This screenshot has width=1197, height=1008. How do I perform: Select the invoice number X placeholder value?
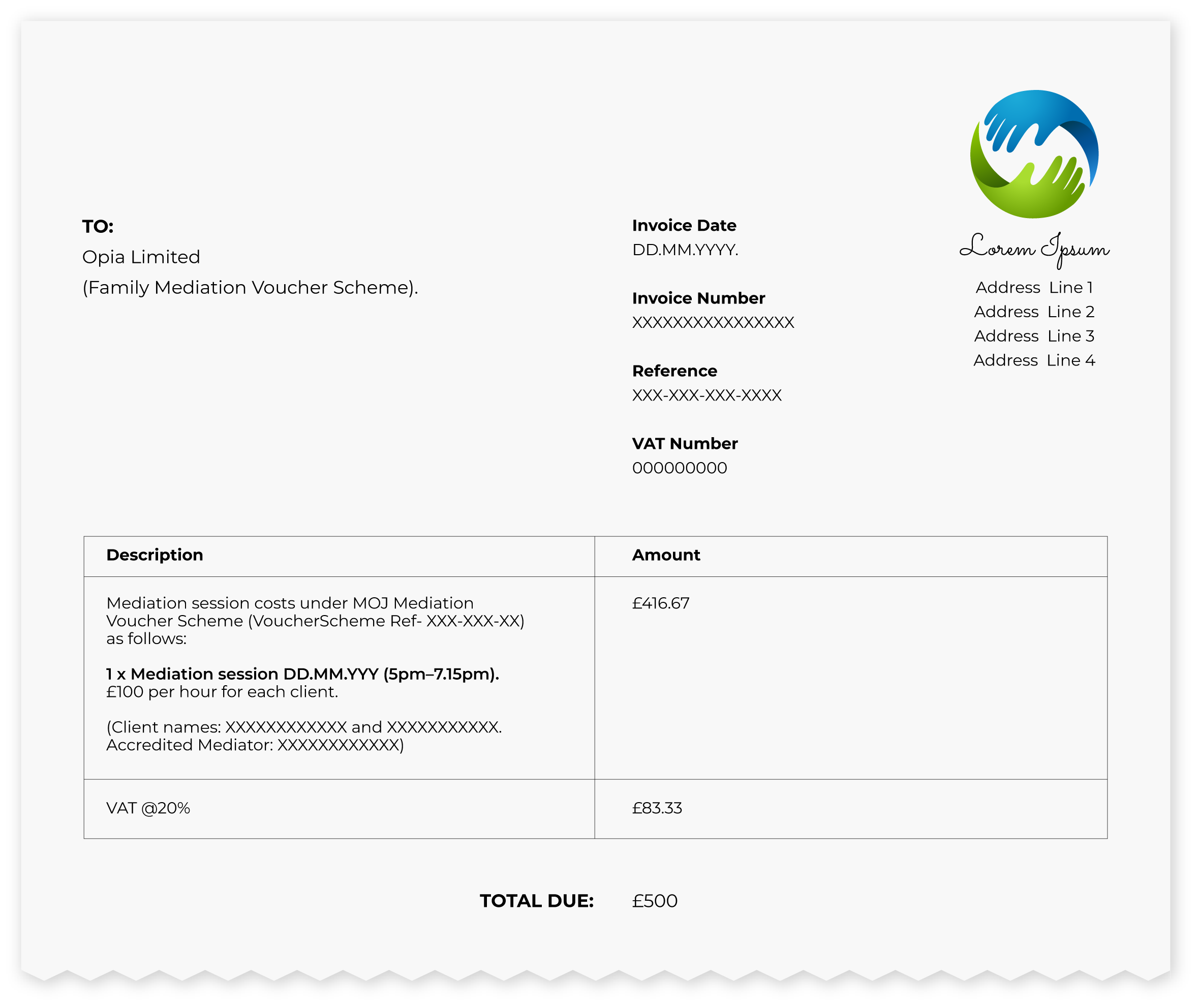[x=713, y=323]
